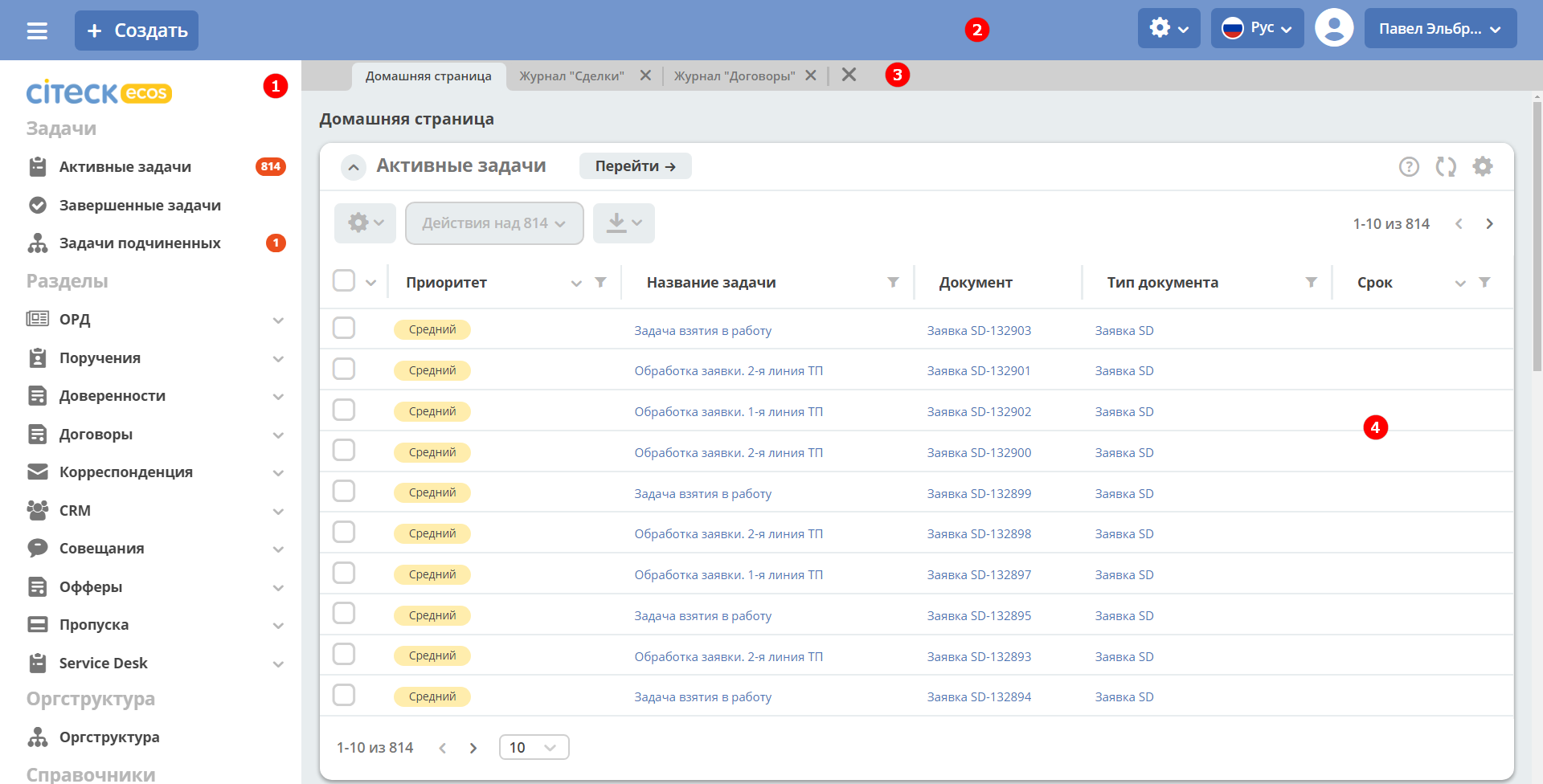Open task Задача взятия в работу for SD-132894
The image size is (1543, 784).
tap(702, 697)
